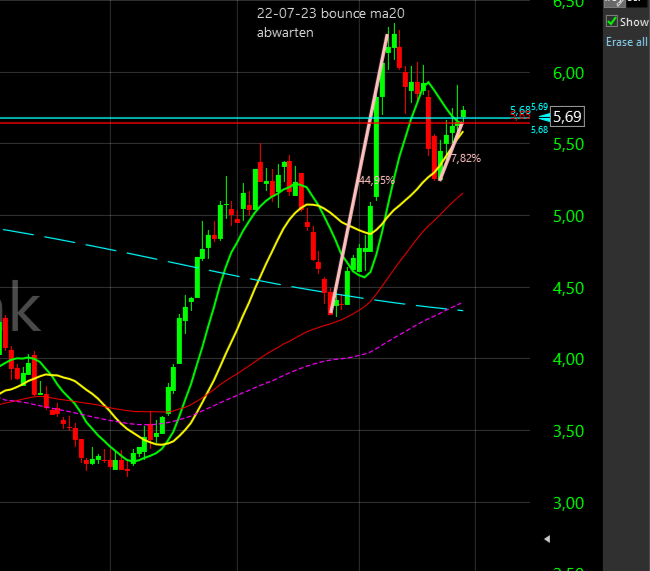Screen dimensions: 650x571
Task: Click the small white triangle below the price axis
Action: 547,539
